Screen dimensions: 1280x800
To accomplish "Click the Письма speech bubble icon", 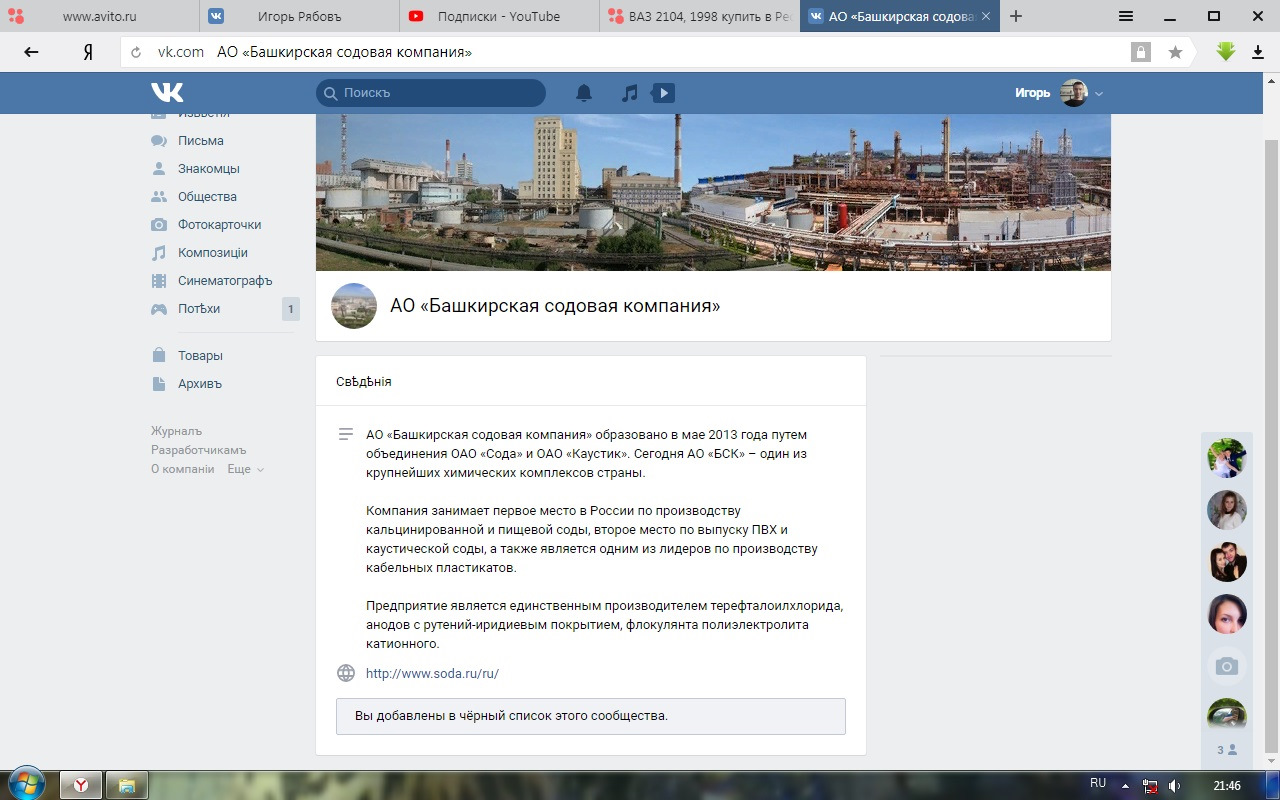I will [159, 141].
